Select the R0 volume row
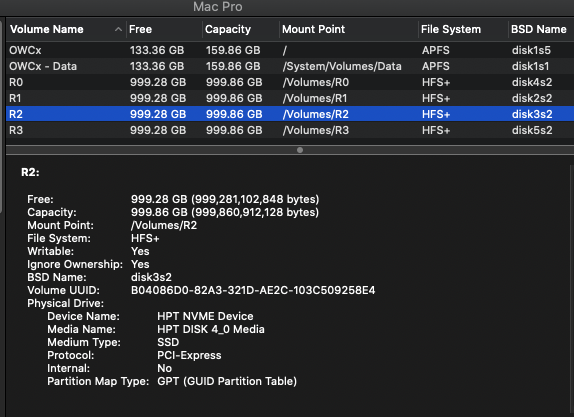This screenshot has width=574, height=417. click(290, 82)
